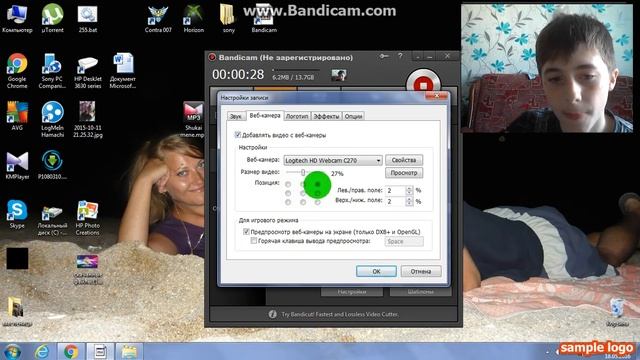The width and height of the screenshot is (640, 360).
Task: Select the P1080310 desktop file
Action: point(52,165)
